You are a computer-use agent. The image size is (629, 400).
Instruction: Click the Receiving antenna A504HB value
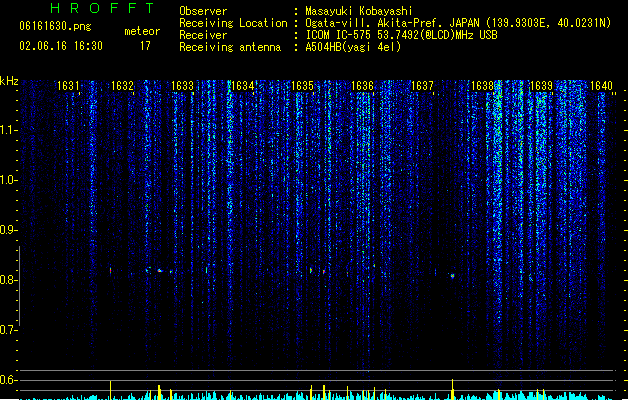point(353,47)
